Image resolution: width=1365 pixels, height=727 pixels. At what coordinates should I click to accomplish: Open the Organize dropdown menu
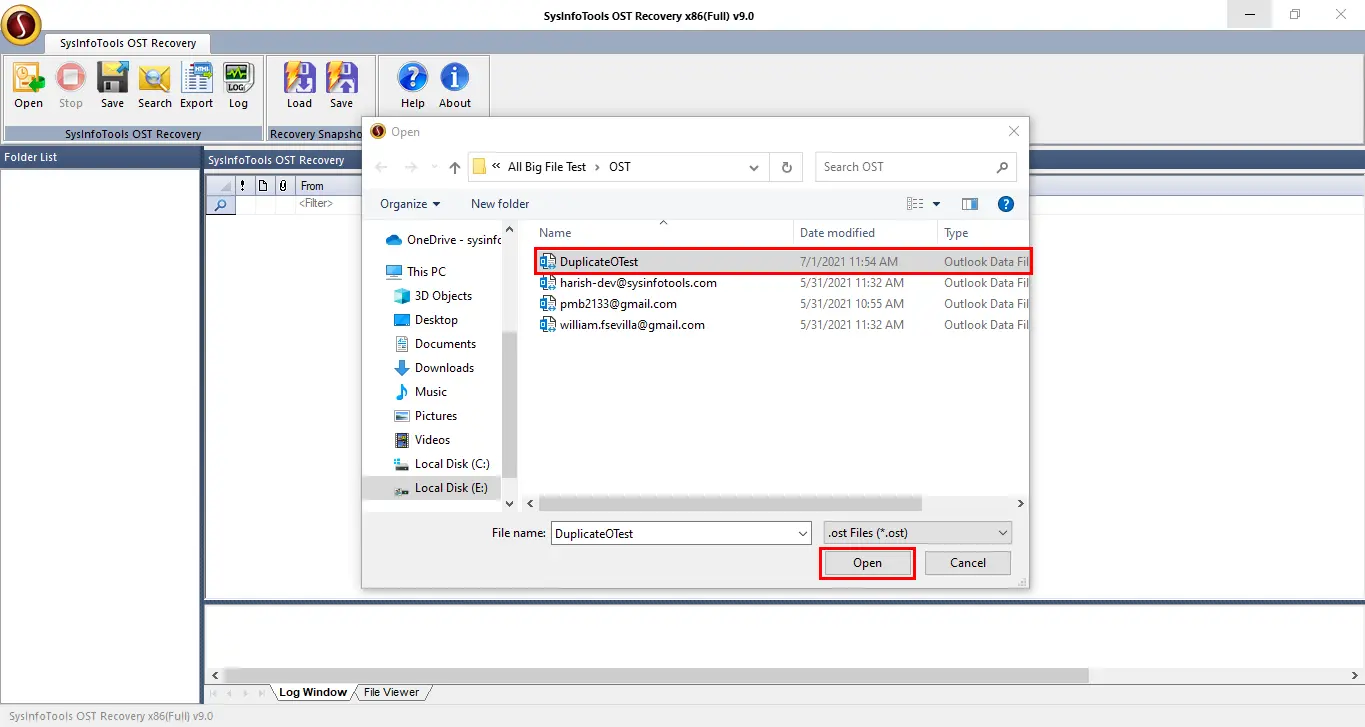(410, 204)
